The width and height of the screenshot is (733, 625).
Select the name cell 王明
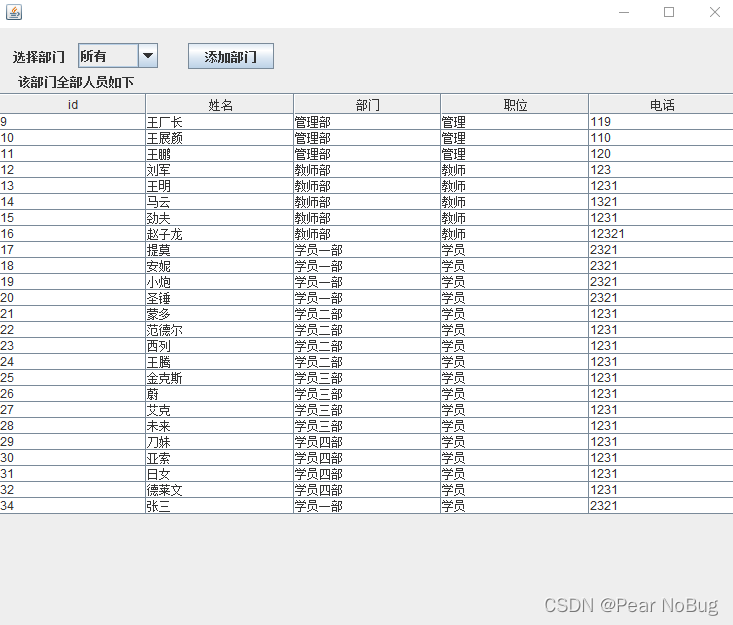(x=220, y=186)
